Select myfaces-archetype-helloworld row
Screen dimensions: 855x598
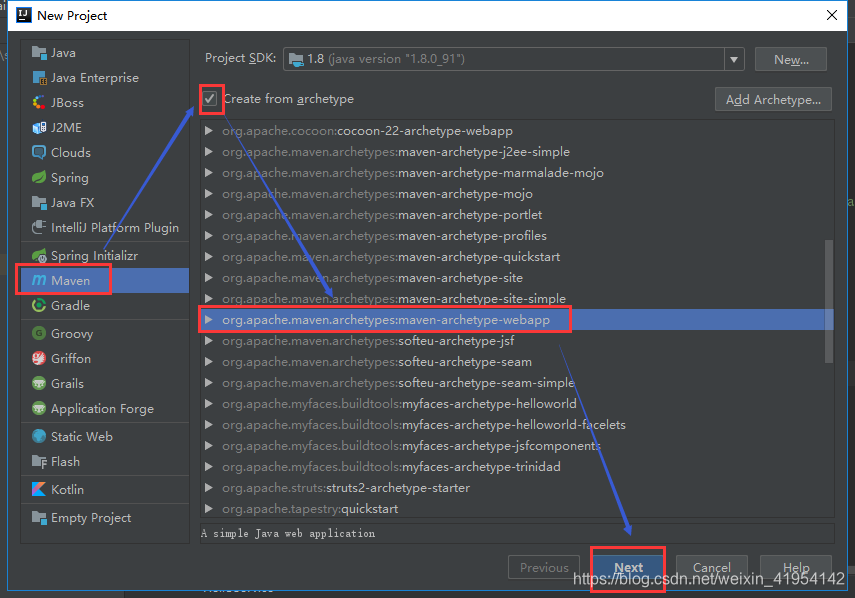517,403
